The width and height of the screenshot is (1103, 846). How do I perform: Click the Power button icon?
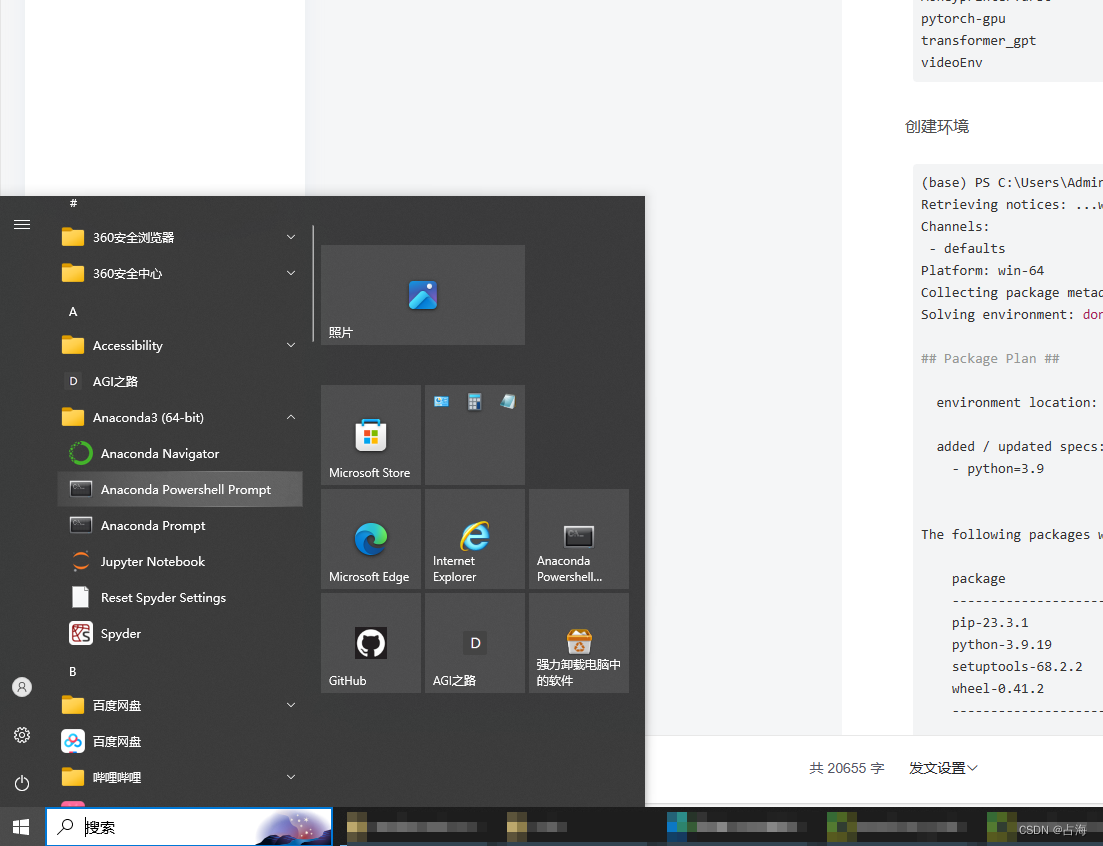click(22, 783)
